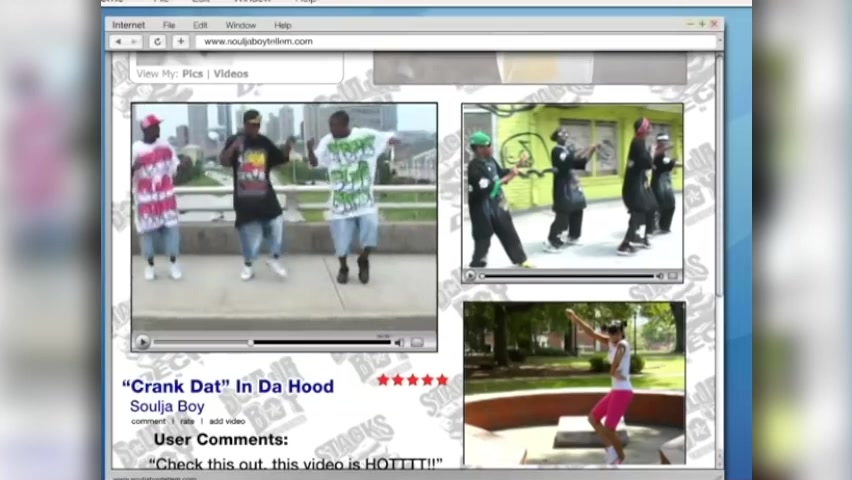Open the Help menu in browser
Viewport: 852px width, 480px height.
pos(283,25)
